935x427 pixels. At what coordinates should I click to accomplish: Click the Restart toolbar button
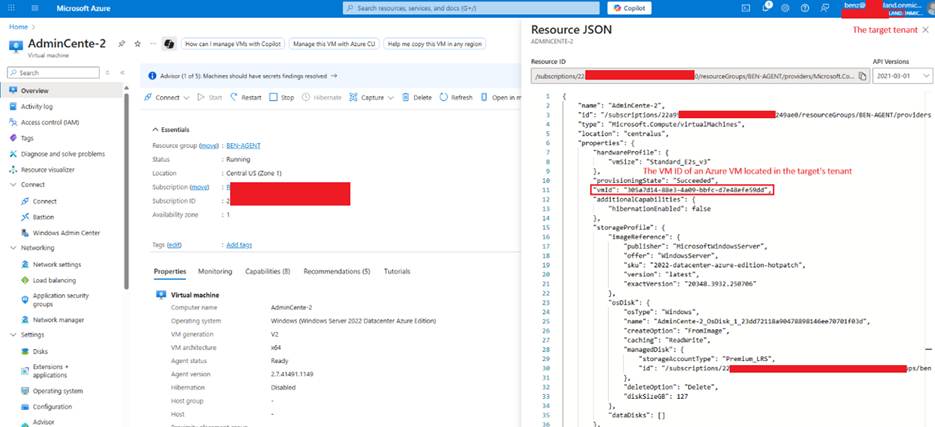point(245,97)
